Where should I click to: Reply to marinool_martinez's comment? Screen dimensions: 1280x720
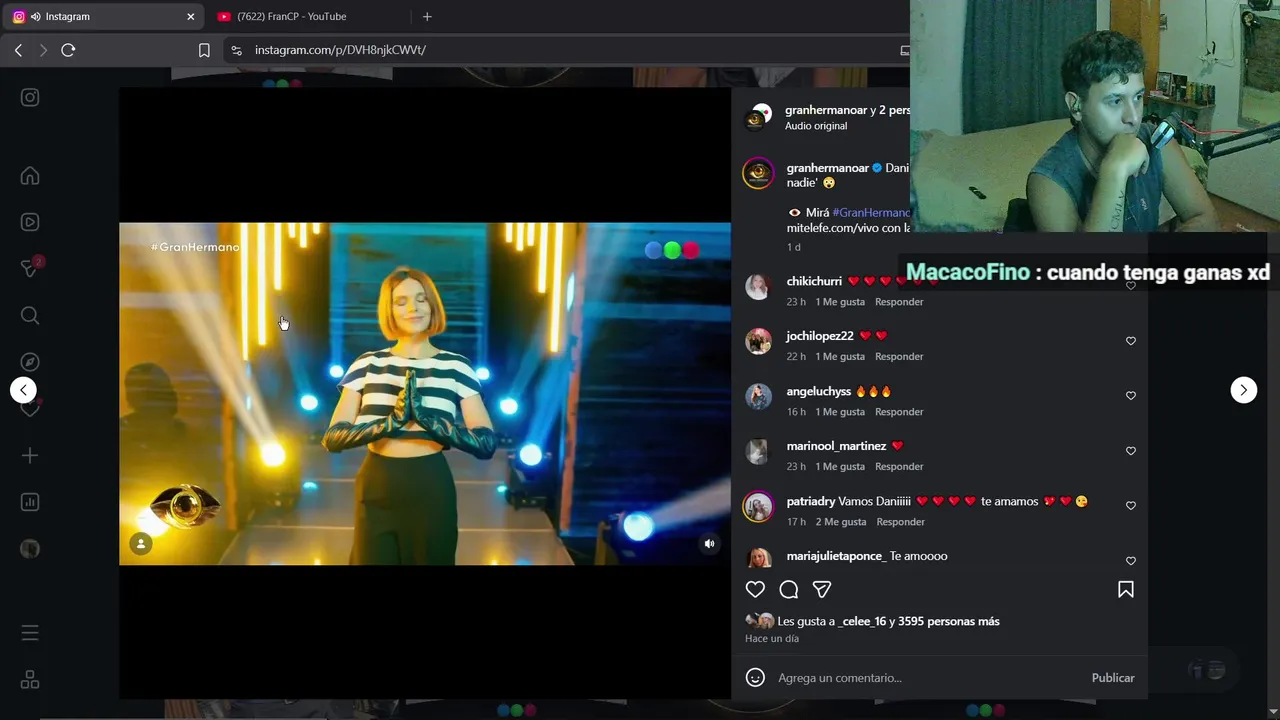[899, 467]
